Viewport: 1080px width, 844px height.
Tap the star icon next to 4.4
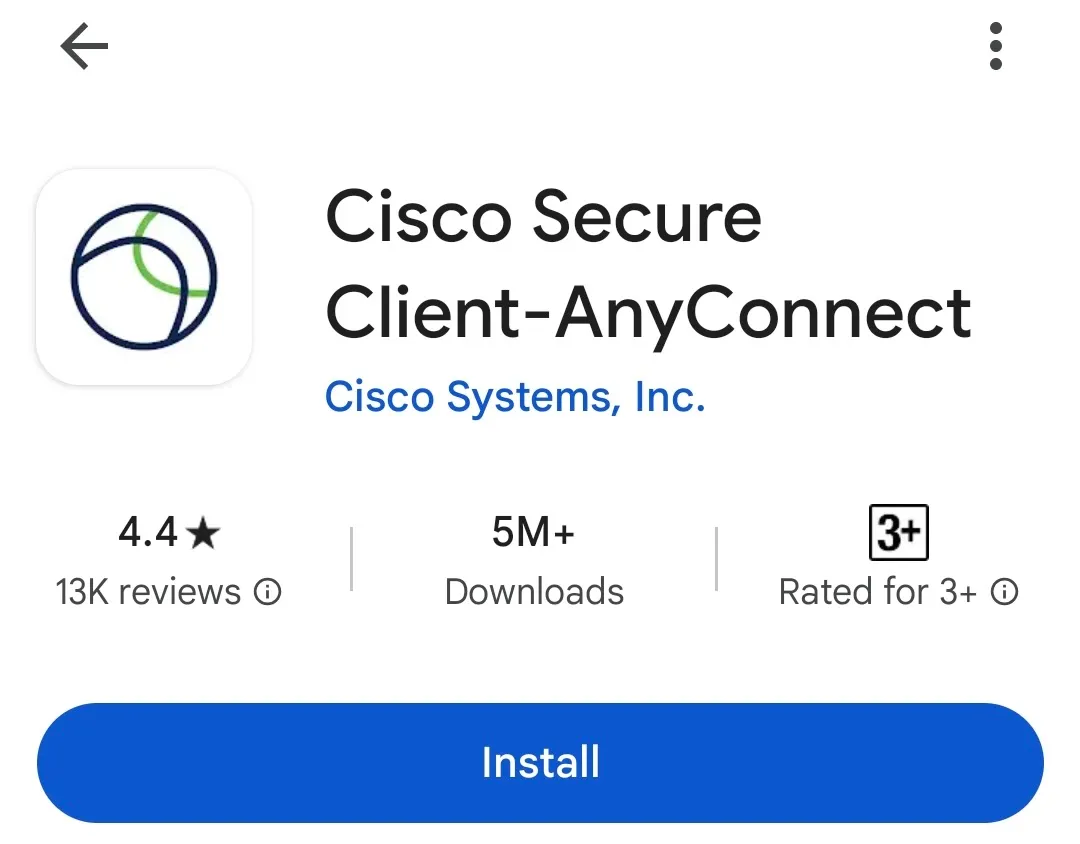pyautogui.click(x=203, y=534)
